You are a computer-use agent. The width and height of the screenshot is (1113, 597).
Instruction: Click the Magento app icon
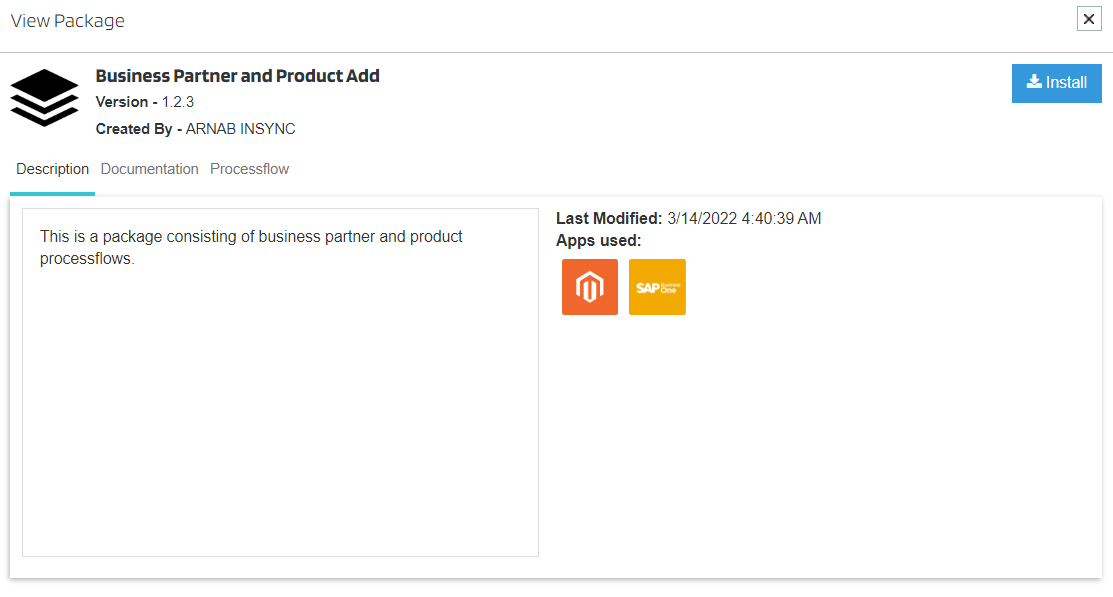pyautogui.click(x=590, y=287)
